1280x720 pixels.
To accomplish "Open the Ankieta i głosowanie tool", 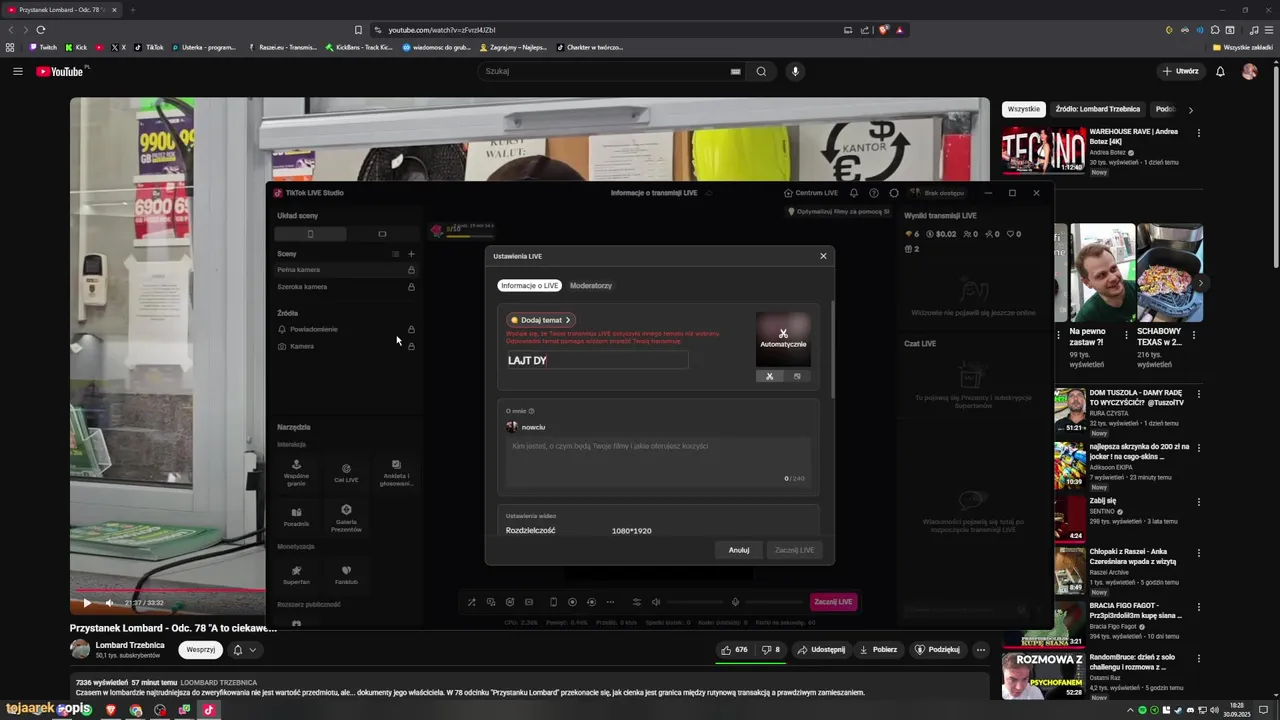I will point(396,472).
